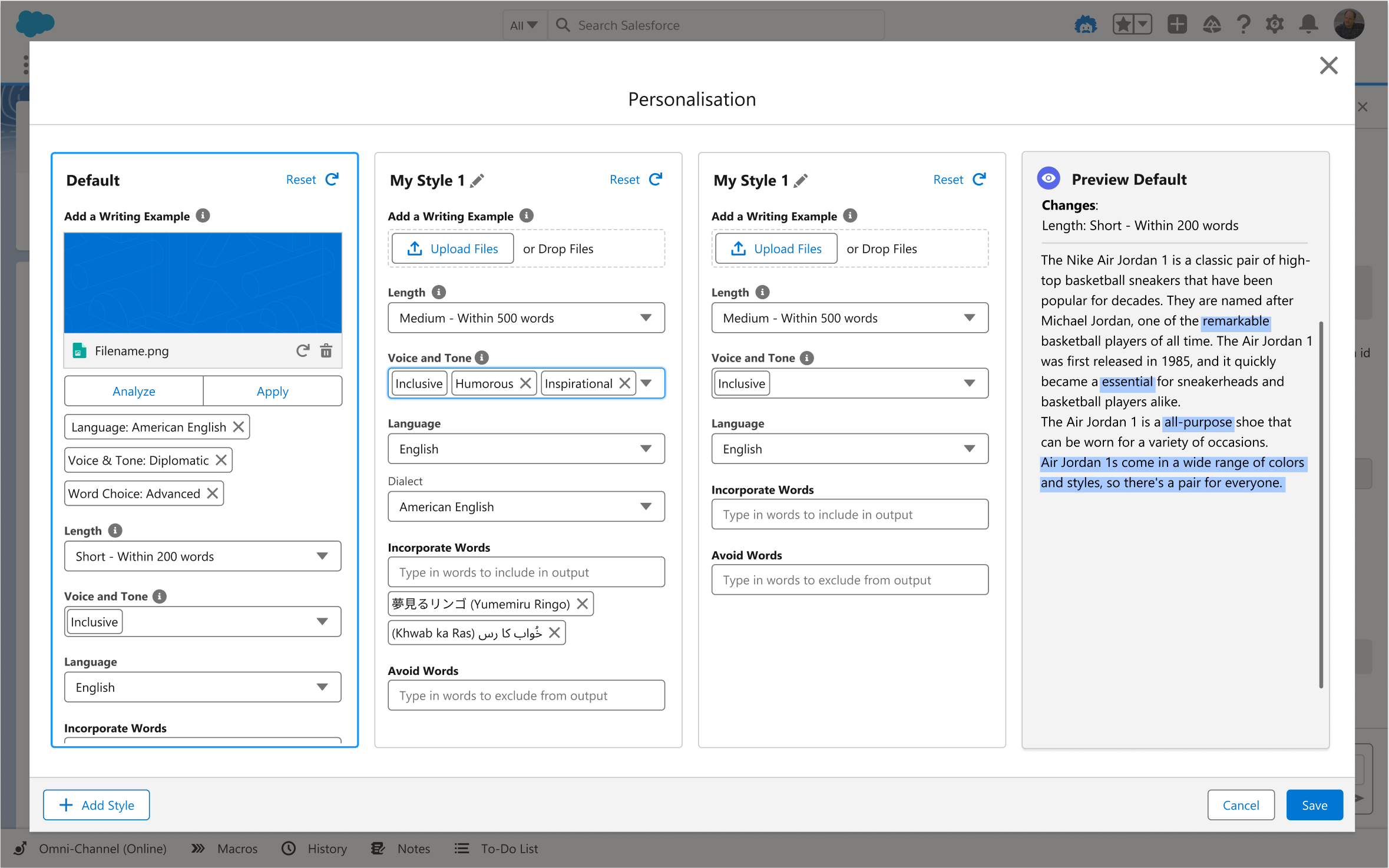Click Avoid Words field in second My Style 1
Image resolution: width=1389 pixels, height=868 pixels.
click(x=849, y=580)
